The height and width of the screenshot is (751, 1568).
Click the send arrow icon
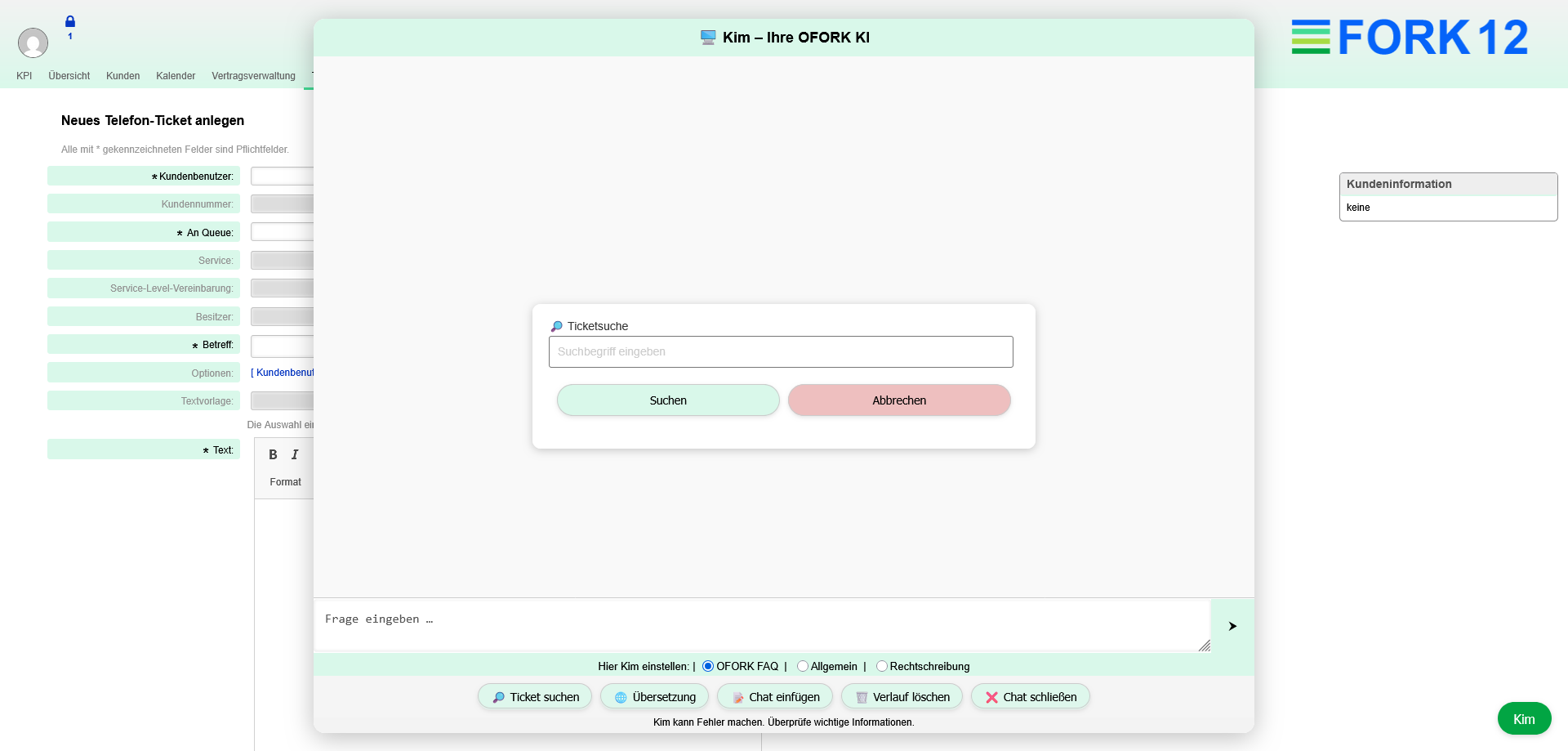(1232, 626)
